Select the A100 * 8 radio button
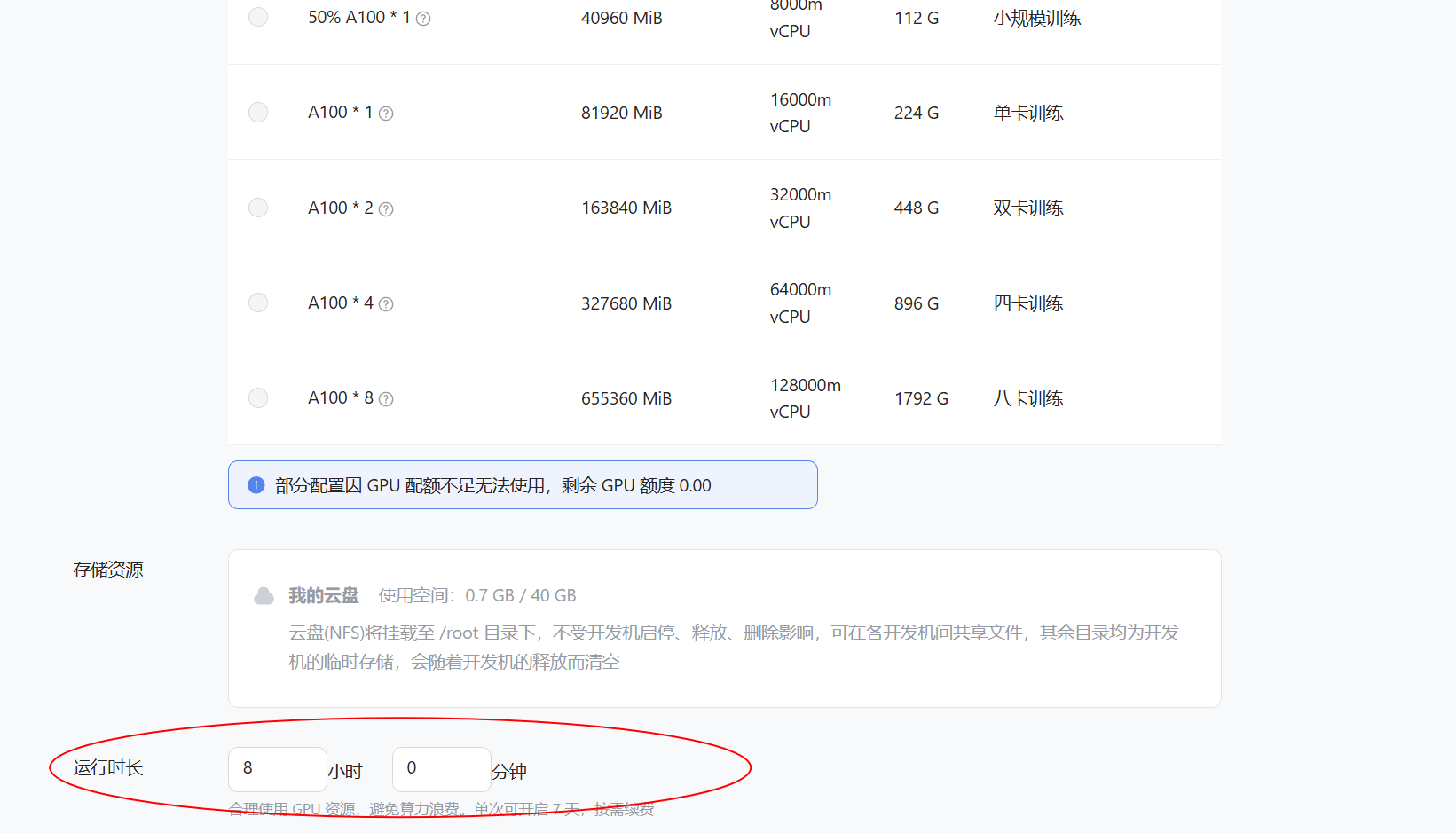1456x833 pixels. (x=258, y=397)
